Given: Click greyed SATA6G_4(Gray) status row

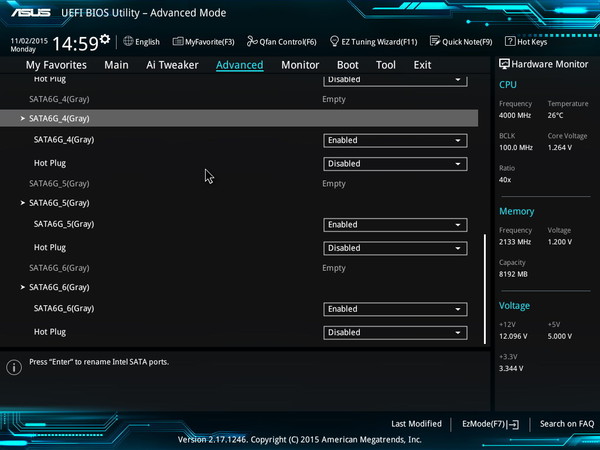Looking at the screenshot, I should (x=59, y=99).
